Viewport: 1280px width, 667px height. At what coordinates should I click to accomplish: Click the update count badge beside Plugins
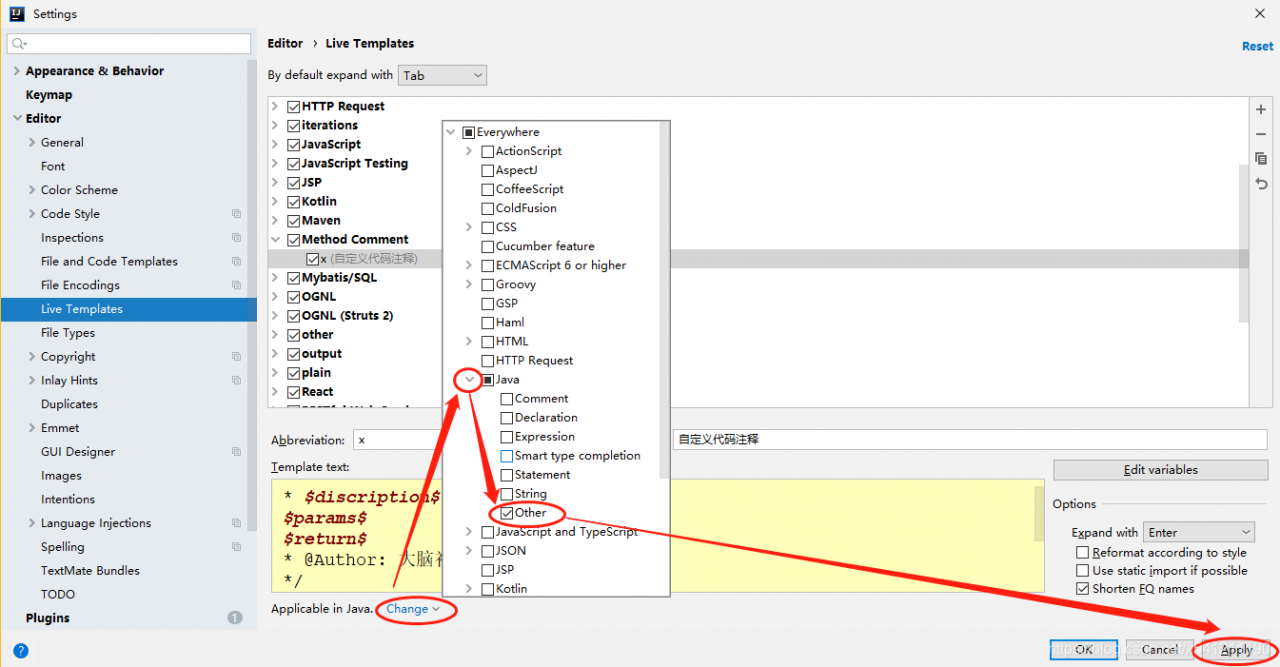click(235, 618)
